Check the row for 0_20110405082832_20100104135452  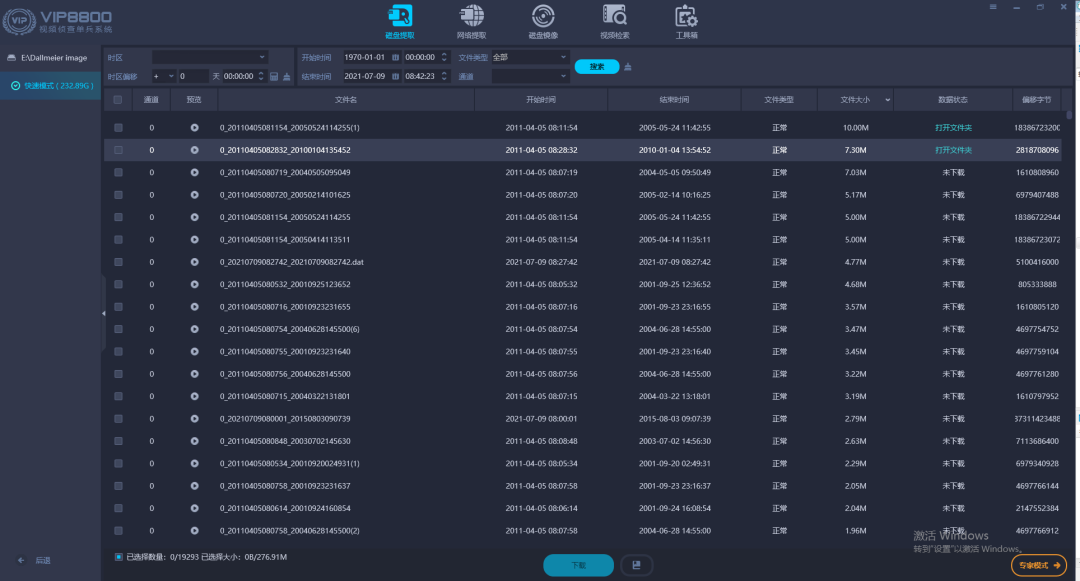coord(118,150)
